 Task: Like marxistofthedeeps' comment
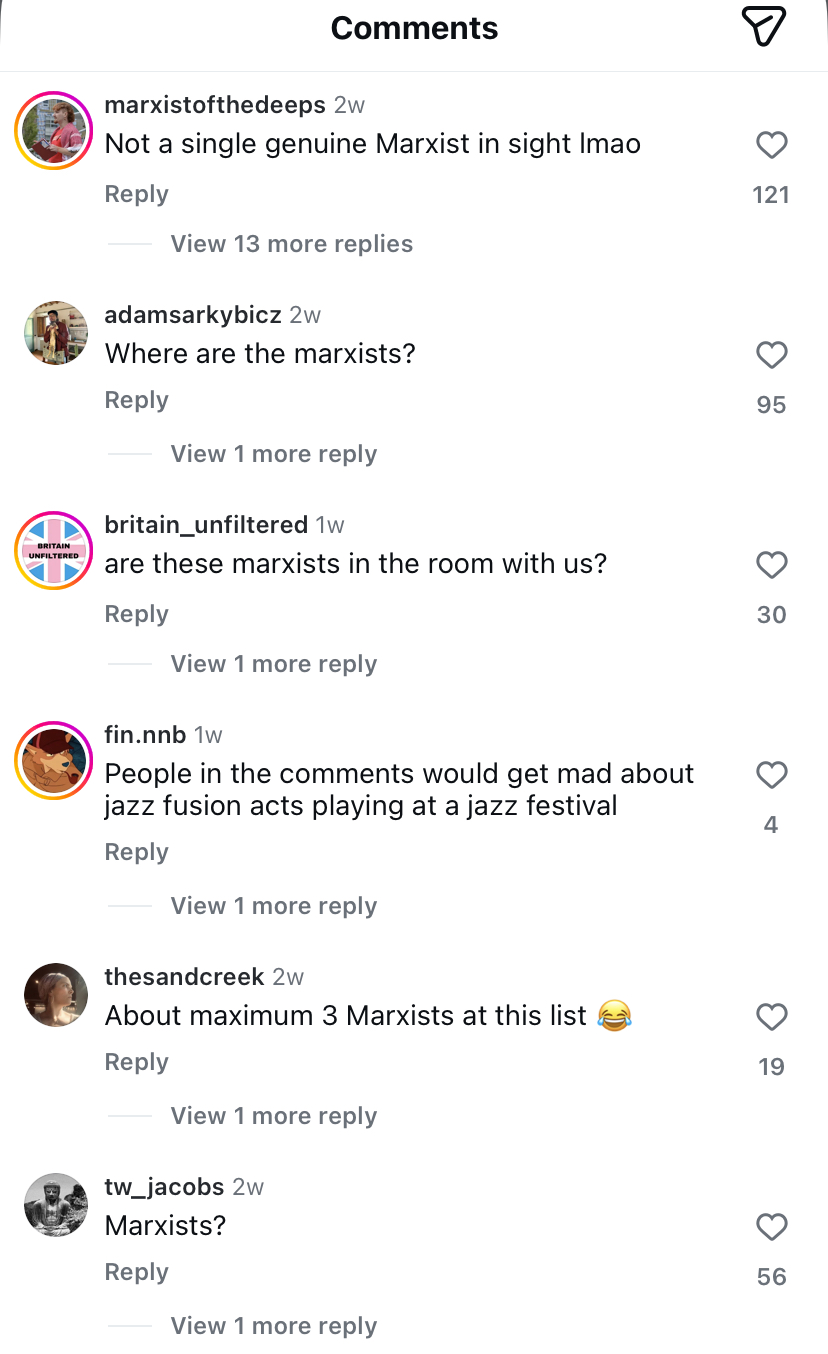pos(771,146)
